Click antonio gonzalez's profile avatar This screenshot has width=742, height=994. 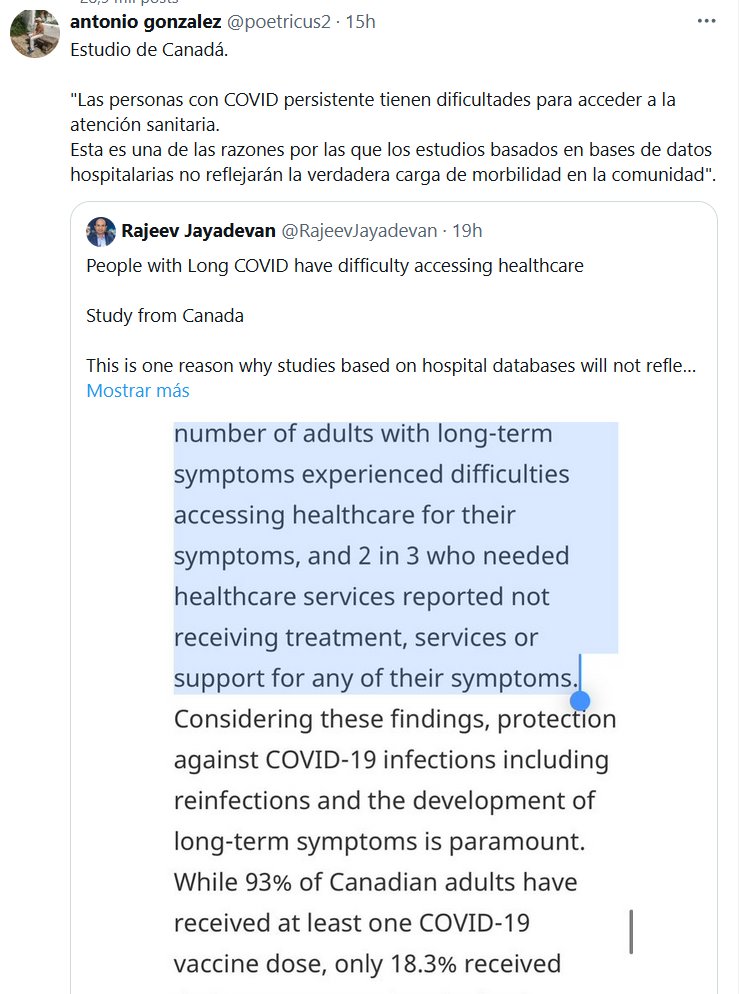pyautogui.click(x=35, y=33)
